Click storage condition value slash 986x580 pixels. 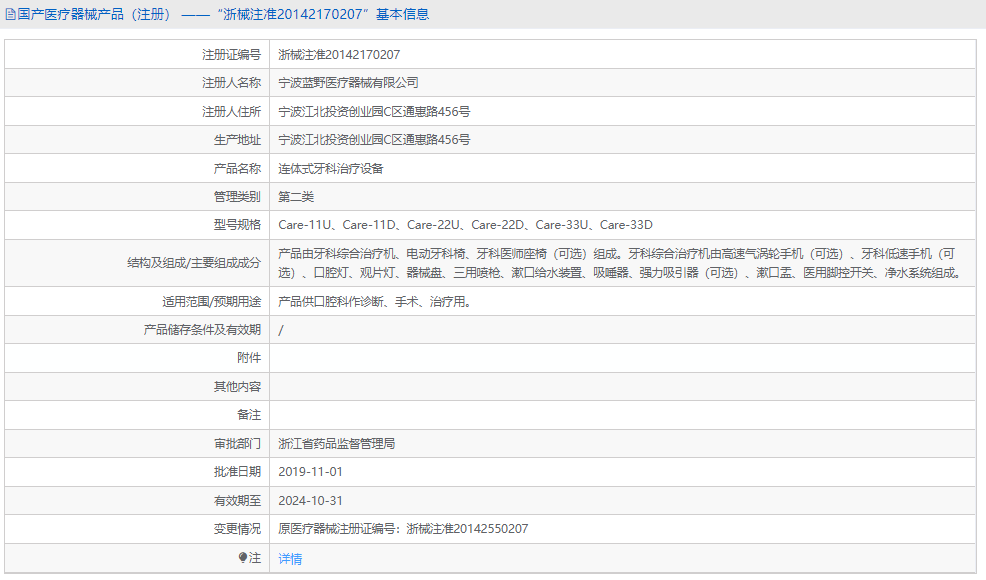click(280, 330)
